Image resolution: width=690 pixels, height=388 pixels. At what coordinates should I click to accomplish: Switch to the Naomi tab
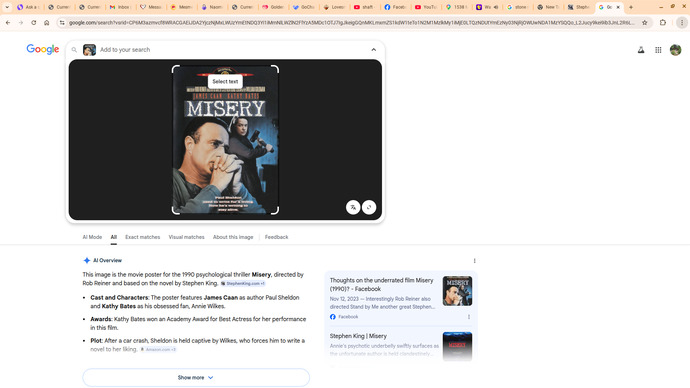coord(212,7)
